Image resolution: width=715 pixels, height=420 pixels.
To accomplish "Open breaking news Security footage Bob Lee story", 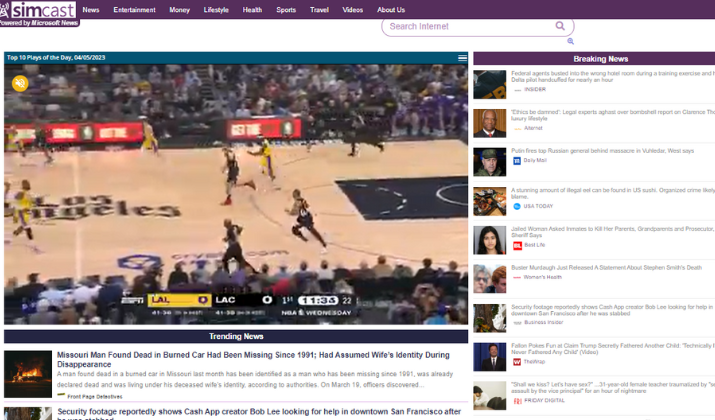I will (x=613, y=310).
